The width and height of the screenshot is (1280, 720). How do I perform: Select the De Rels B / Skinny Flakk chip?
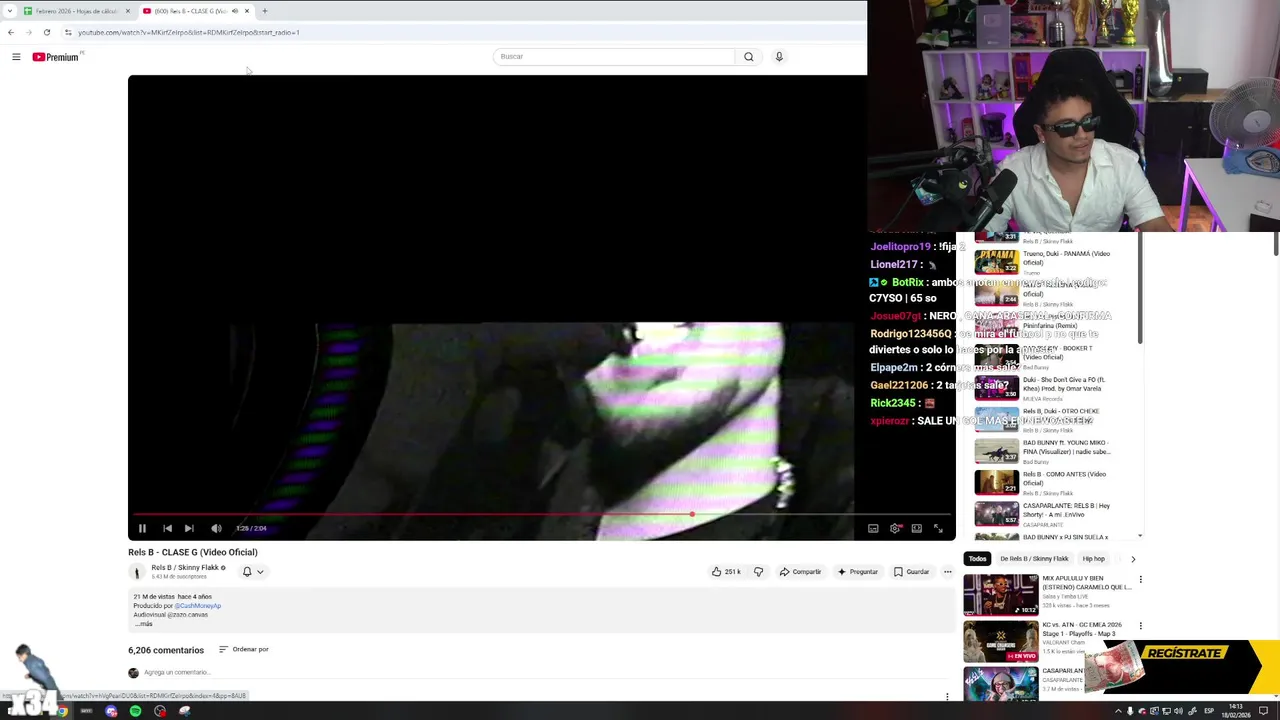coord(1034,559)
